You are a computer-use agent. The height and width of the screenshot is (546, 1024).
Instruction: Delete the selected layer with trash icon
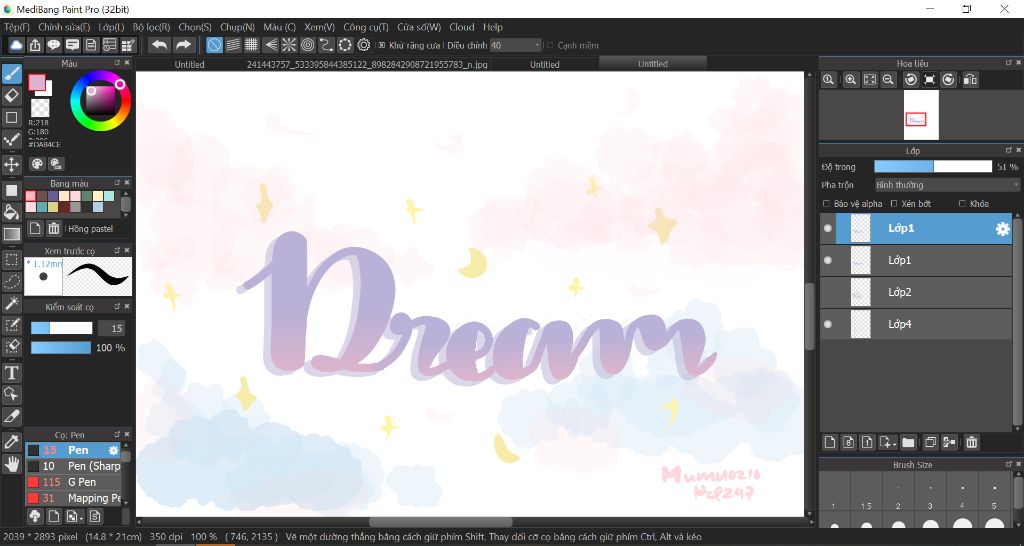tap(972, 442)
